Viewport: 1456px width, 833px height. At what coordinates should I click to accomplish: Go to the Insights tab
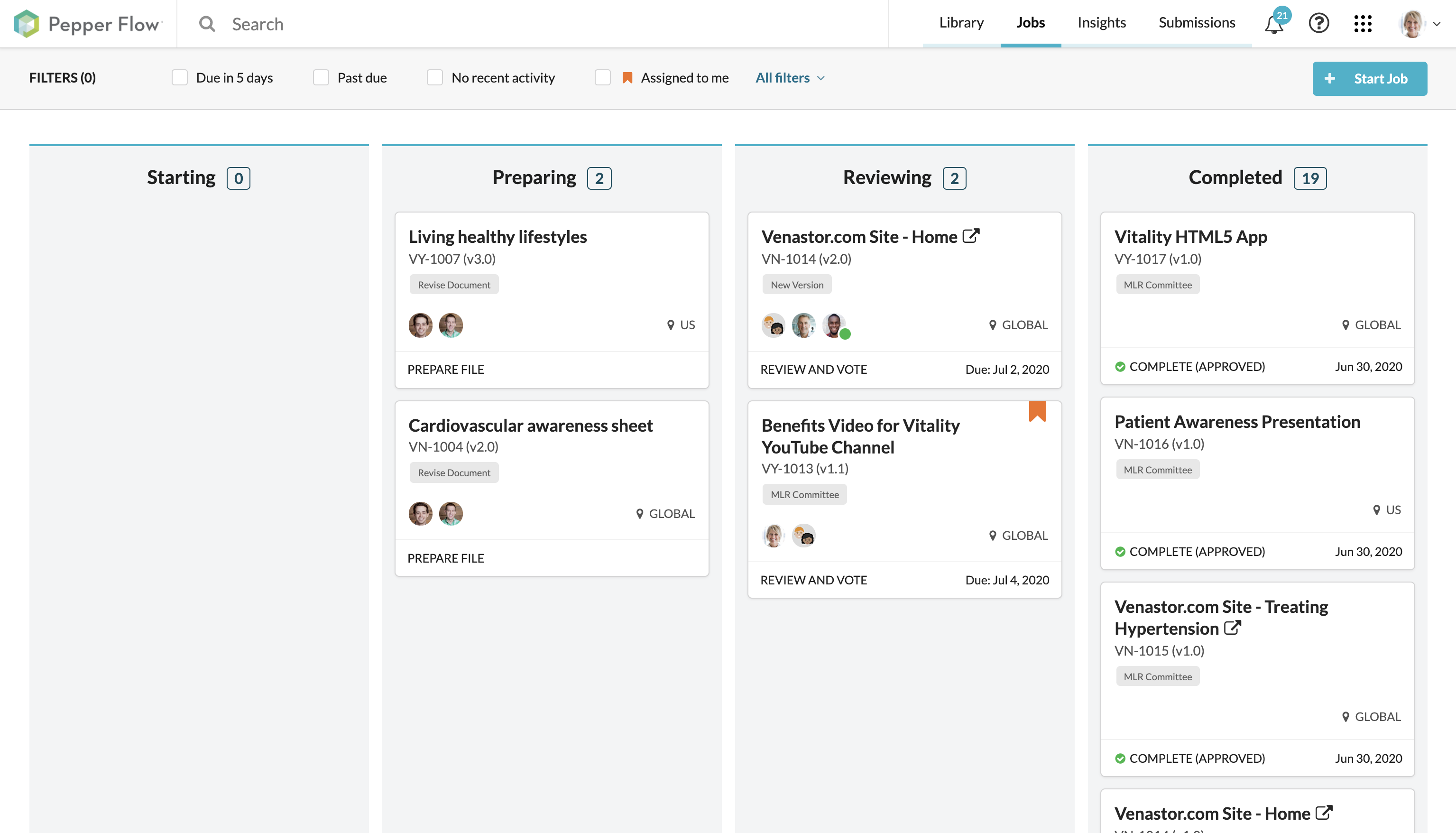[x=1101, y=23]
